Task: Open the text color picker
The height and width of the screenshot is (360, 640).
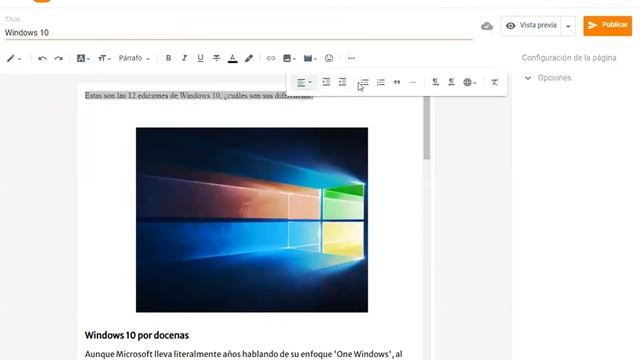Action: tap(233, 58)
